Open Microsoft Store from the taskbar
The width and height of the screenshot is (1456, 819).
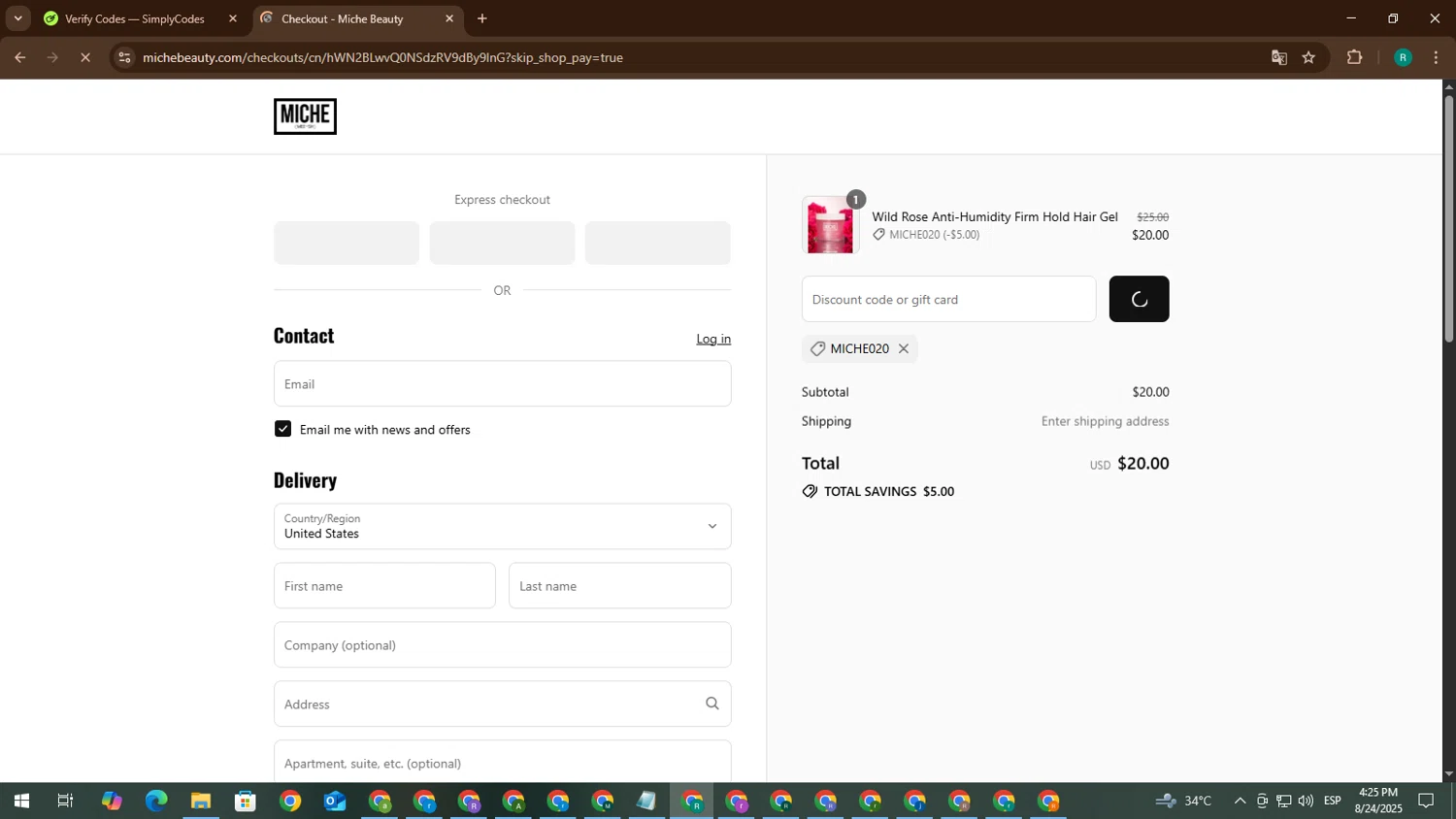coord(246,801)
